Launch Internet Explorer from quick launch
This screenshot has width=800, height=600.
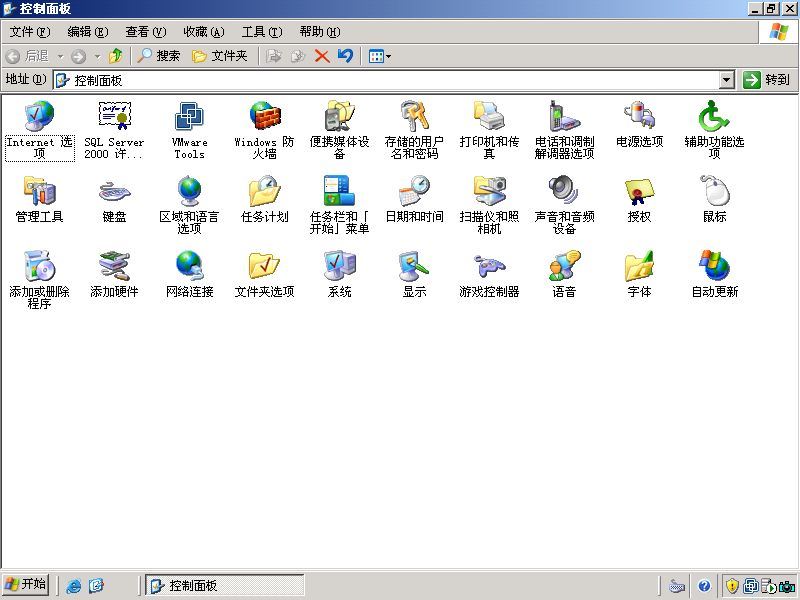coord(73,586)
